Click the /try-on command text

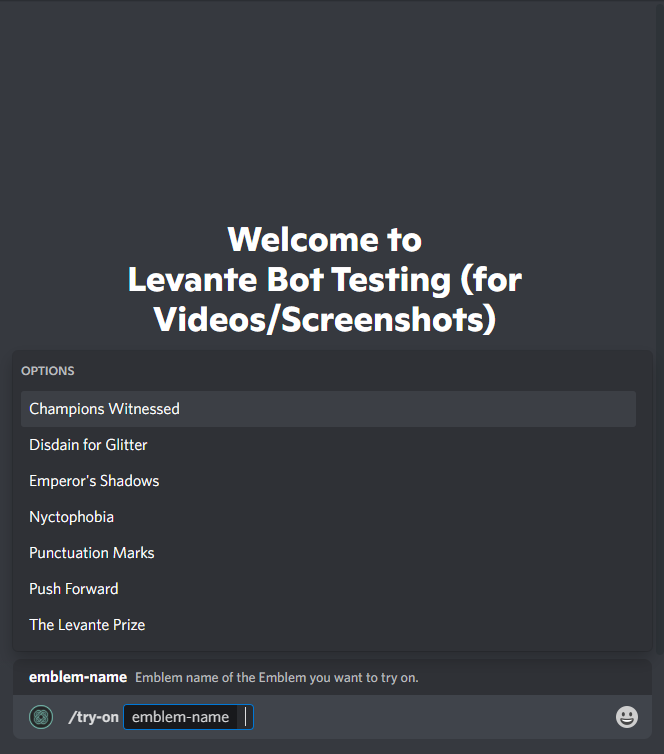tap(93, 717)
